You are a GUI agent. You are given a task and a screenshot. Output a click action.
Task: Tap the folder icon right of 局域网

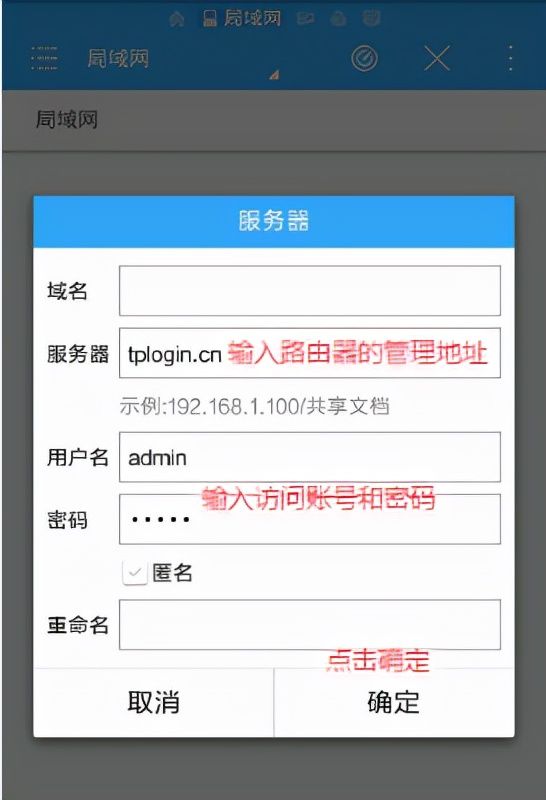click(x=306, y=19)
